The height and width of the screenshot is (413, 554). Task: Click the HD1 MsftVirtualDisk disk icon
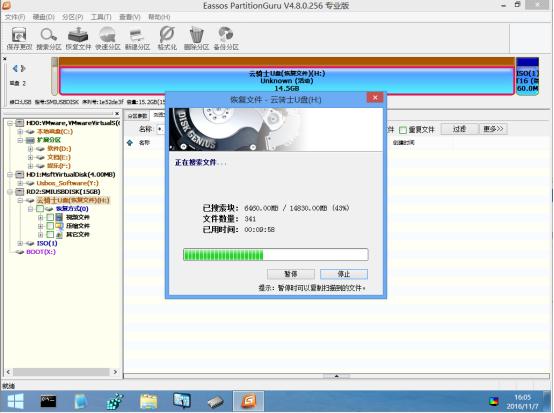20,175
